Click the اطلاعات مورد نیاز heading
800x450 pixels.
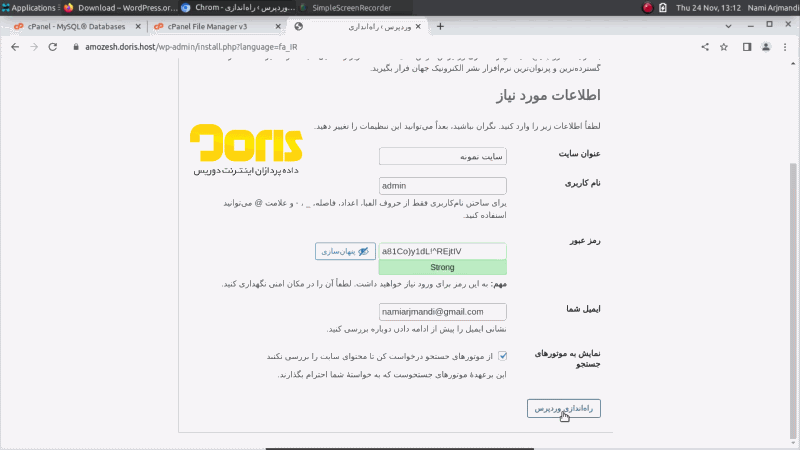(x=548, y=95)
